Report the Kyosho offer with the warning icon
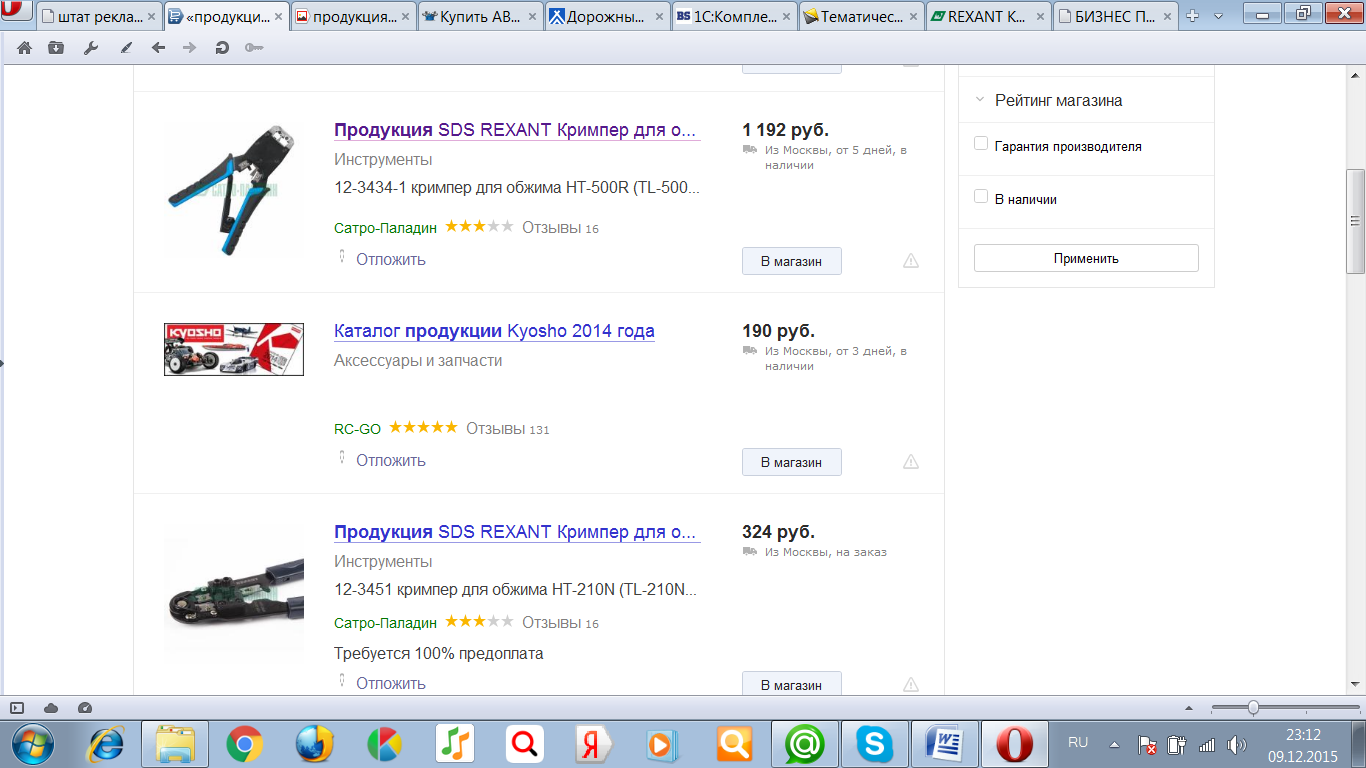This screenshot has height=768, width=1366. pos(911,462)
